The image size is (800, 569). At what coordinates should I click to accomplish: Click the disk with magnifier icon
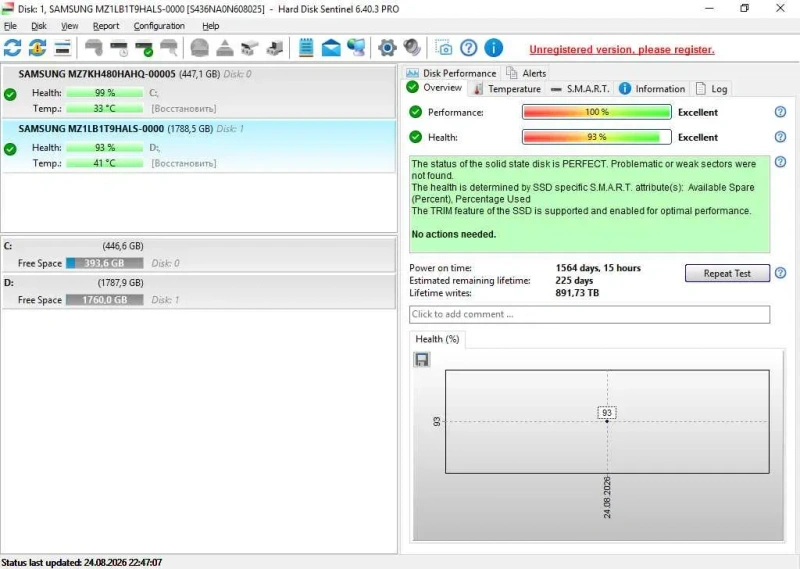169,48
